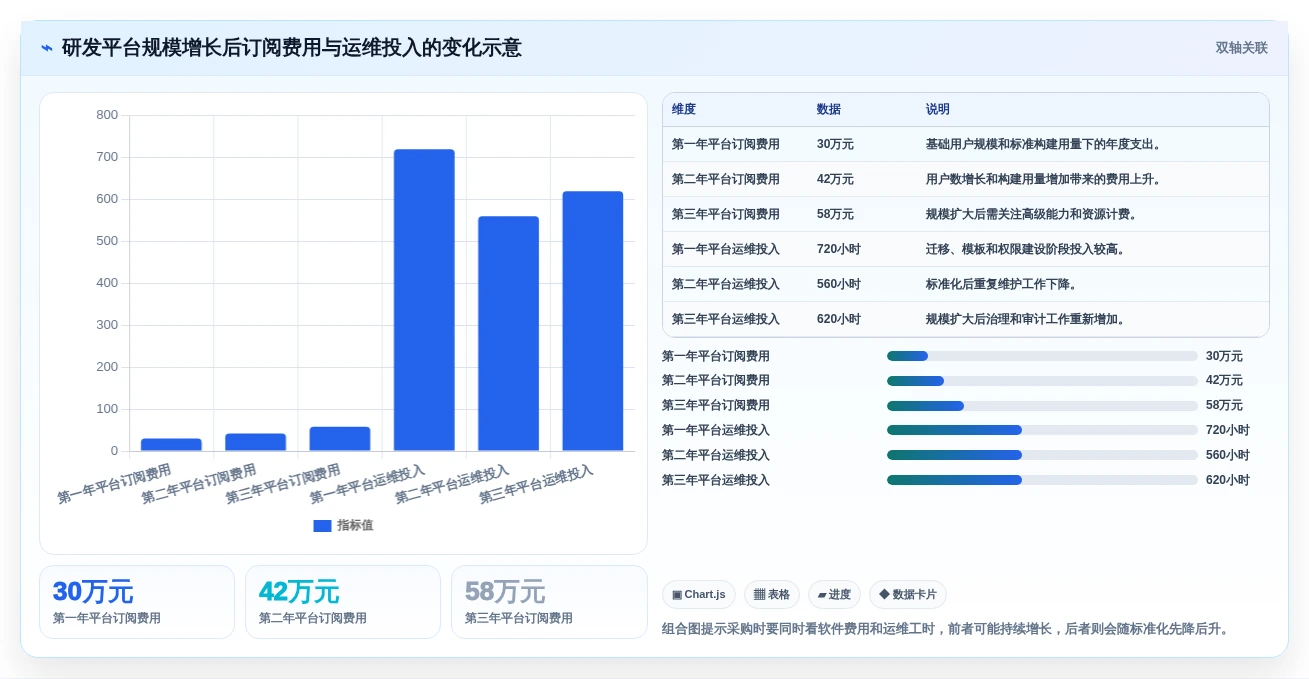Click the chart bar for 第三年平台运维投入
Image resolution: width=1309 pixels, height=679 pixels.
coord(593,321)
